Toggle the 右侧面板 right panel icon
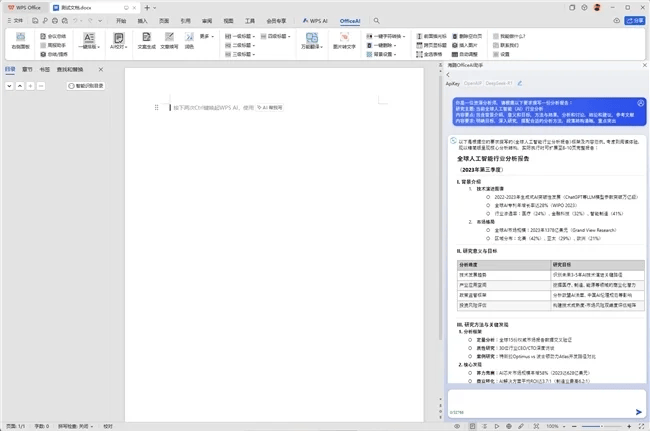The image size is (650, 431). click(x=20, y=41)
